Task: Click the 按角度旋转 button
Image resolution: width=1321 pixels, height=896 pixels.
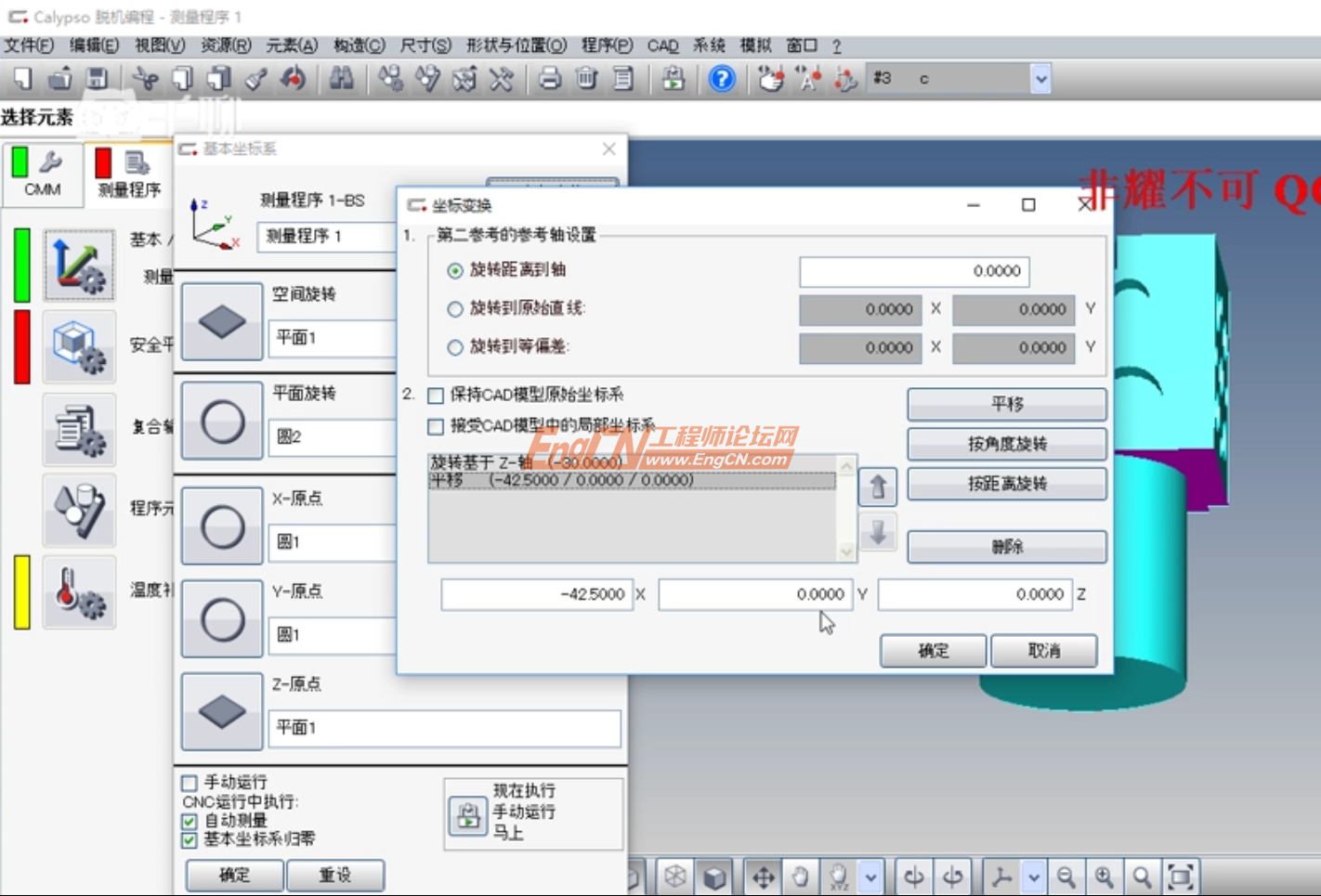Action: click(x=1006, y=444)
